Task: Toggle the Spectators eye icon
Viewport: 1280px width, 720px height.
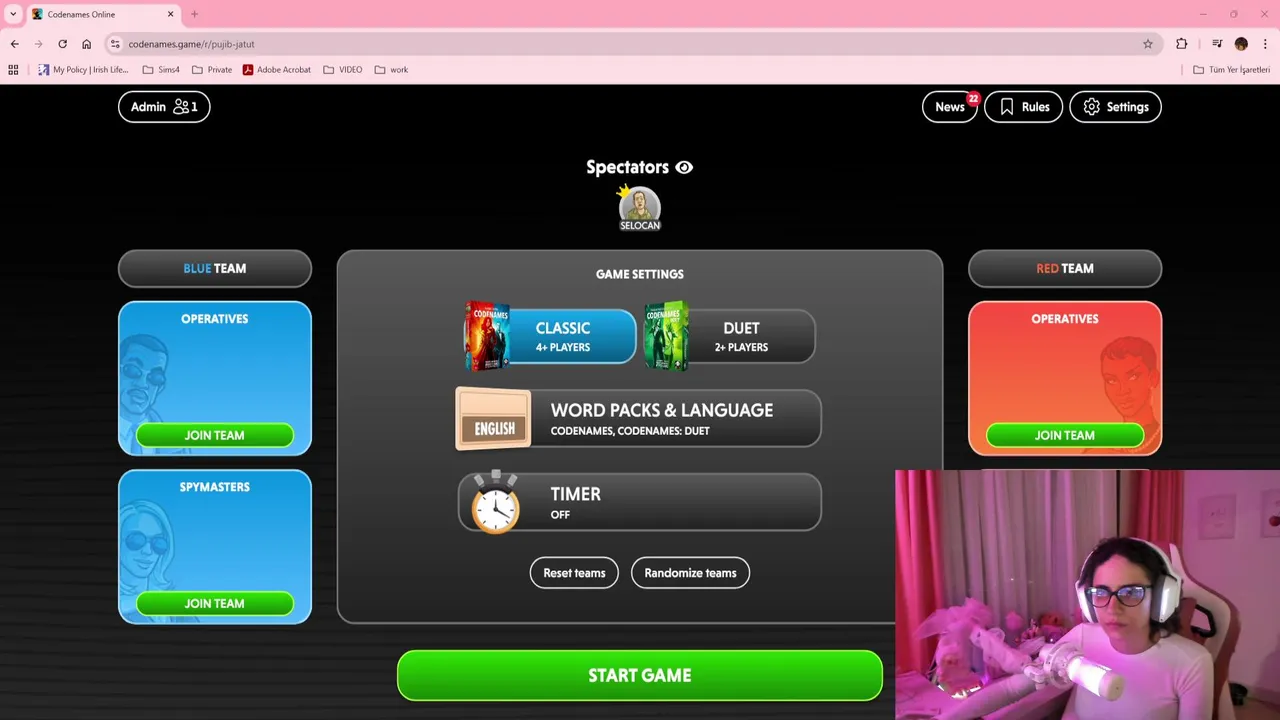Action: pos(684,168)
